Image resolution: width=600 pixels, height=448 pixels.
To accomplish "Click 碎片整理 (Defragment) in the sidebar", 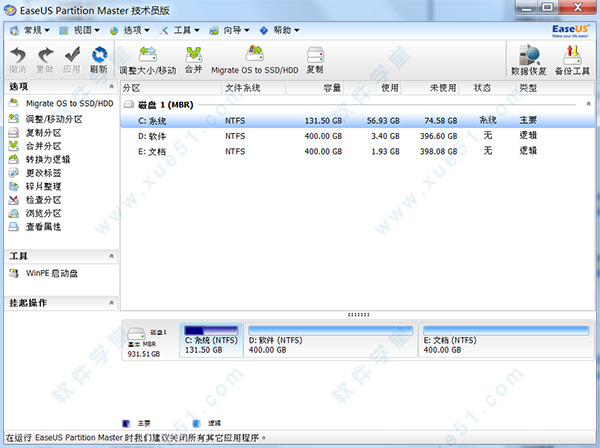I will 41,187.
